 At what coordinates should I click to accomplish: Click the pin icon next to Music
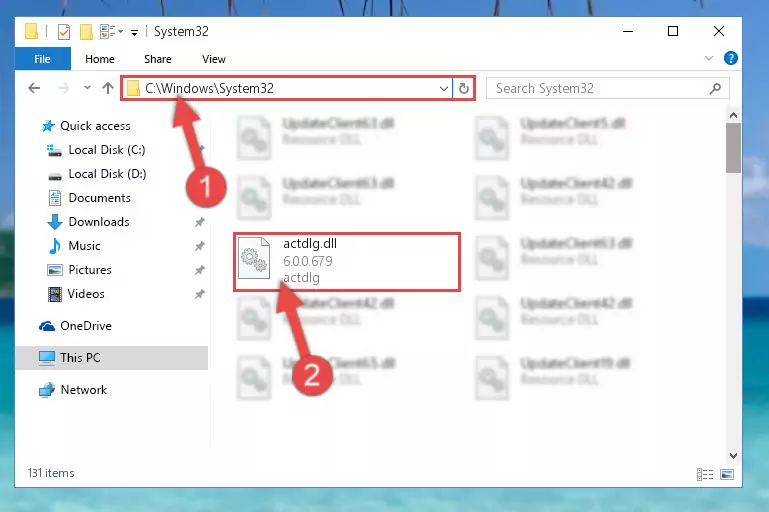pyautogui.click(x=199, y=246)
